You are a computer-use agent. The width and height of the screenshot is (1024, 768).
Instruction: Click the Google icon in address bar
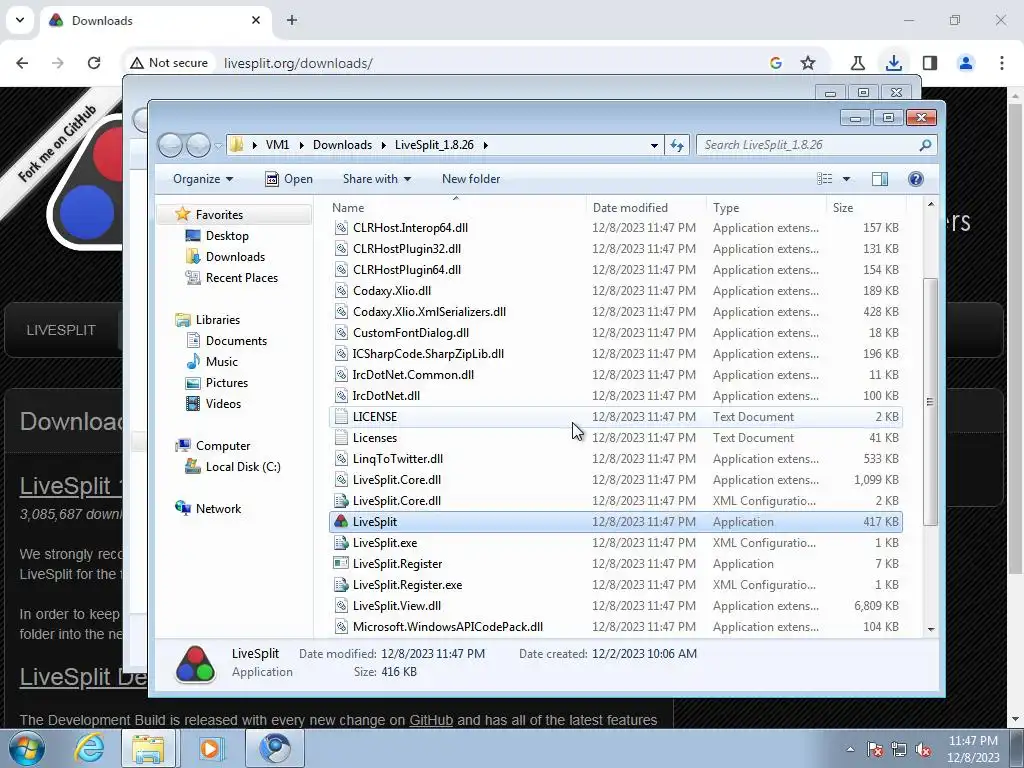[776, 63]
